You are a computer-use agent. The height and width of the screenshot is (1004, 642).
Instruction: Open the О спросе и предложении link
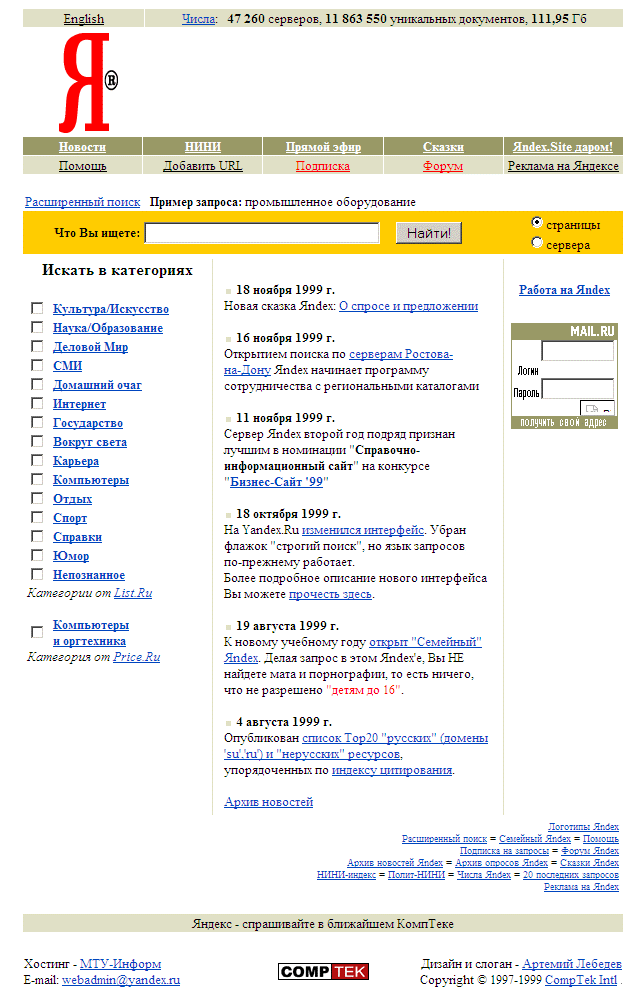(x=408, y=306)
